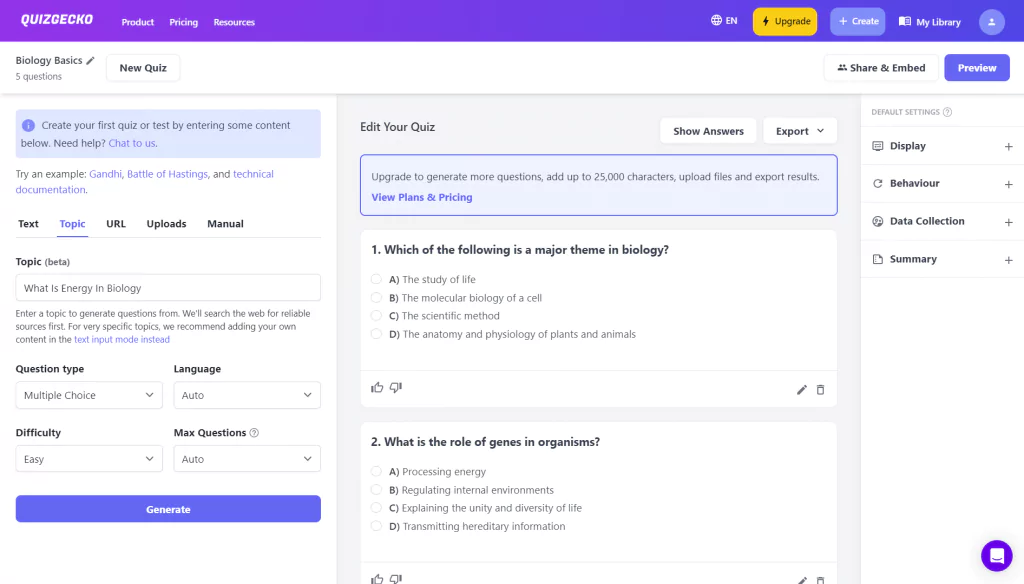Expand the Display settings section
The width and height of the screenshot is (1024, 584).
[x=942, y=146]
